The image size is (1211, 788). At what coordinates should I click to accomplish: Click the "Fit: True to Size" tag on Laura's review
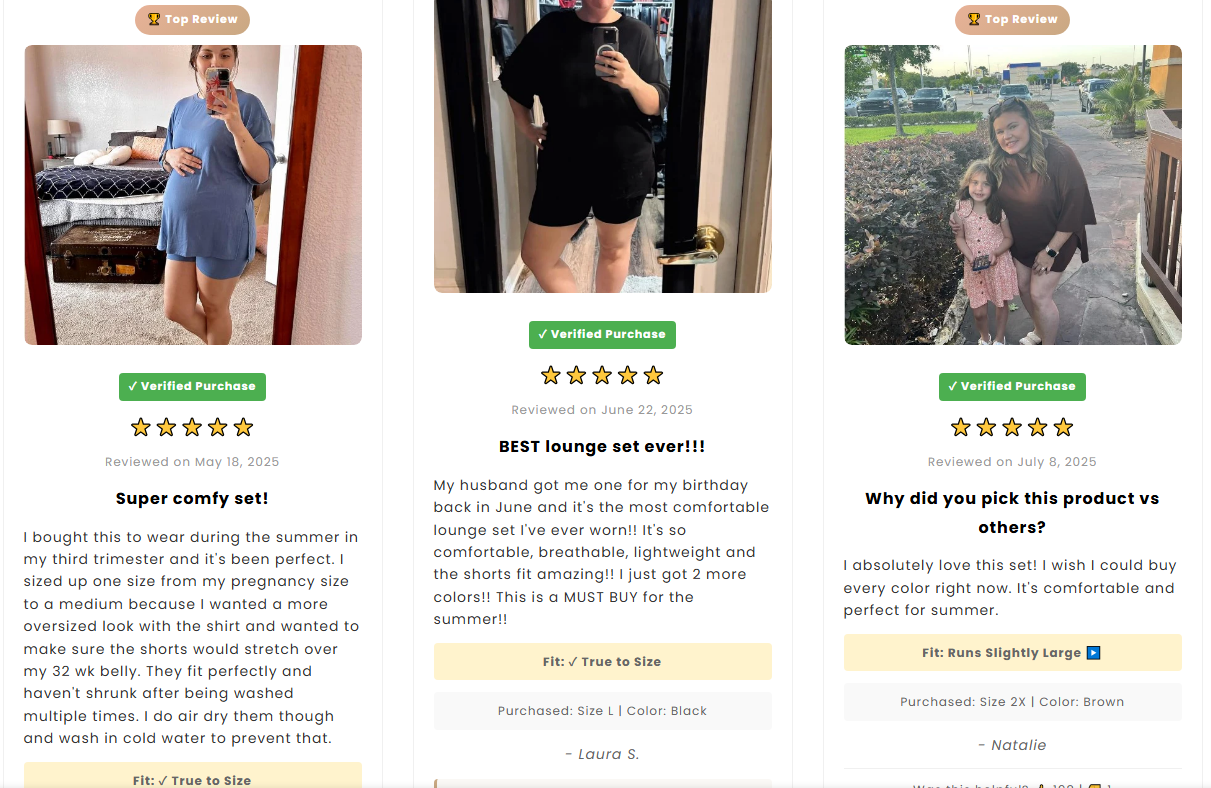pyautogui.click(x=602, y=661)
